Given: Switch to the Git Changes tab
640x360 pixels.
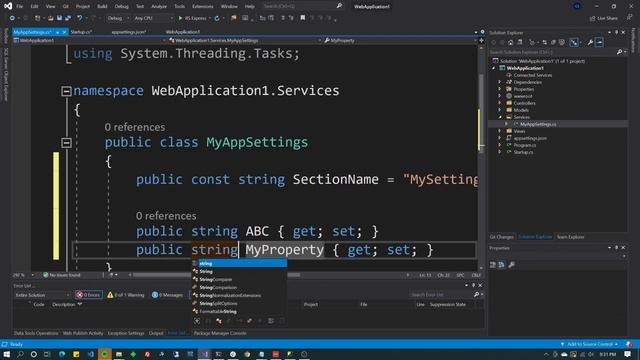Looking at the screenshot, I should 502,237.
